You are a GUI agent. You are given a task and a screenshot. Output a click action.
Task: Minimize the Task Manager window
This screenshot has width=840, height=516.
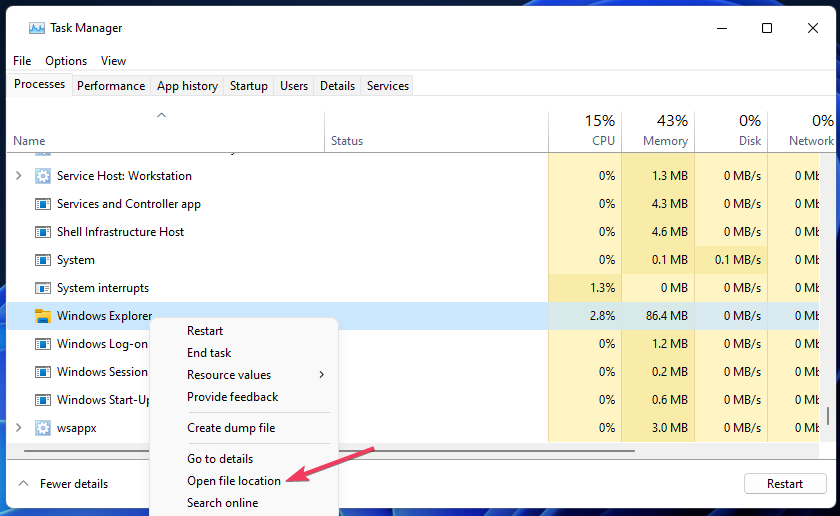pyautogui.click(x=722, y=28)
